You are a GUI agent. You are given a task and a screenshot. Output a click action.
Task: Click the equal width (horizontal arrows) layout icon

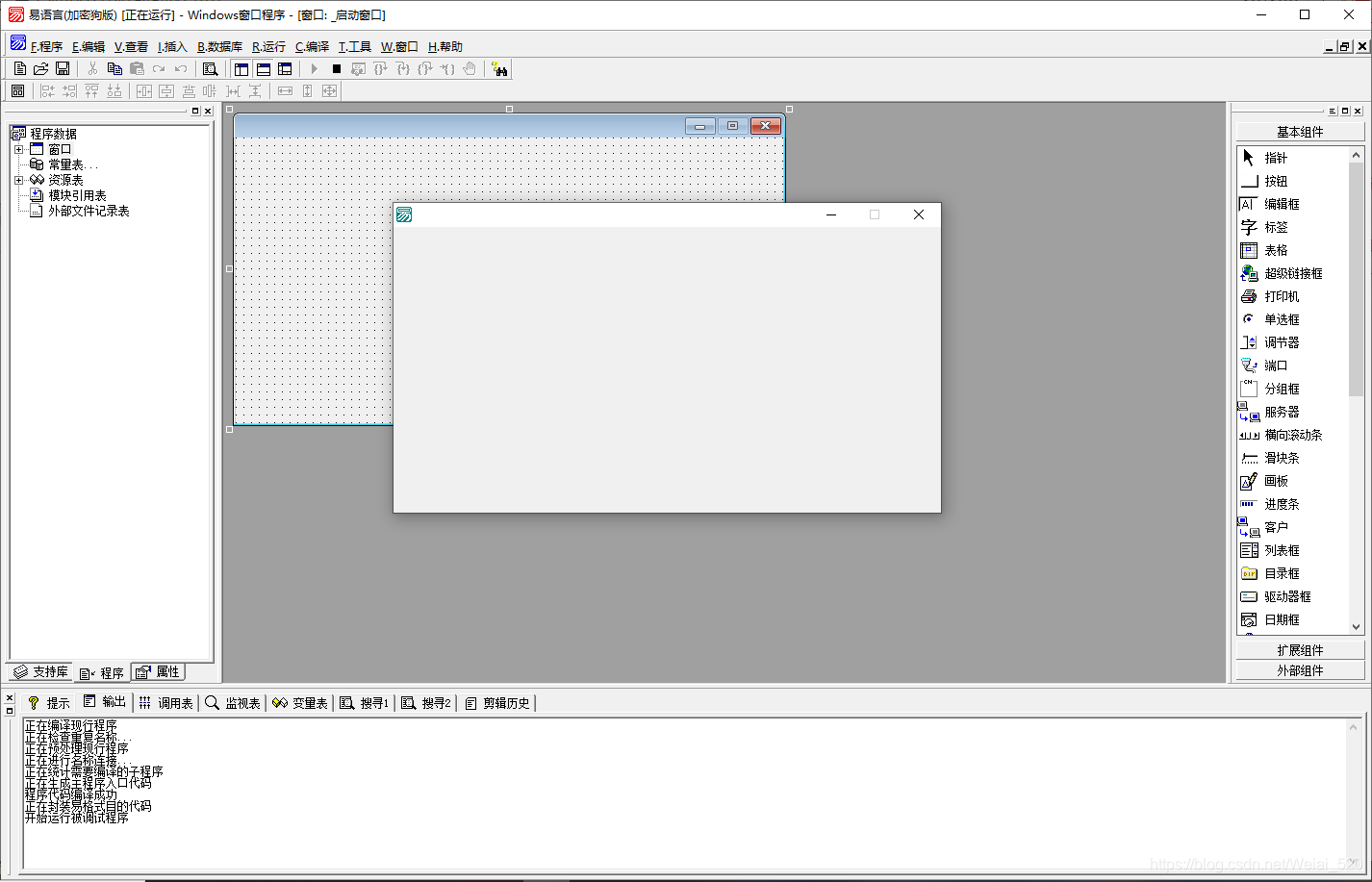tap(285, 91)
